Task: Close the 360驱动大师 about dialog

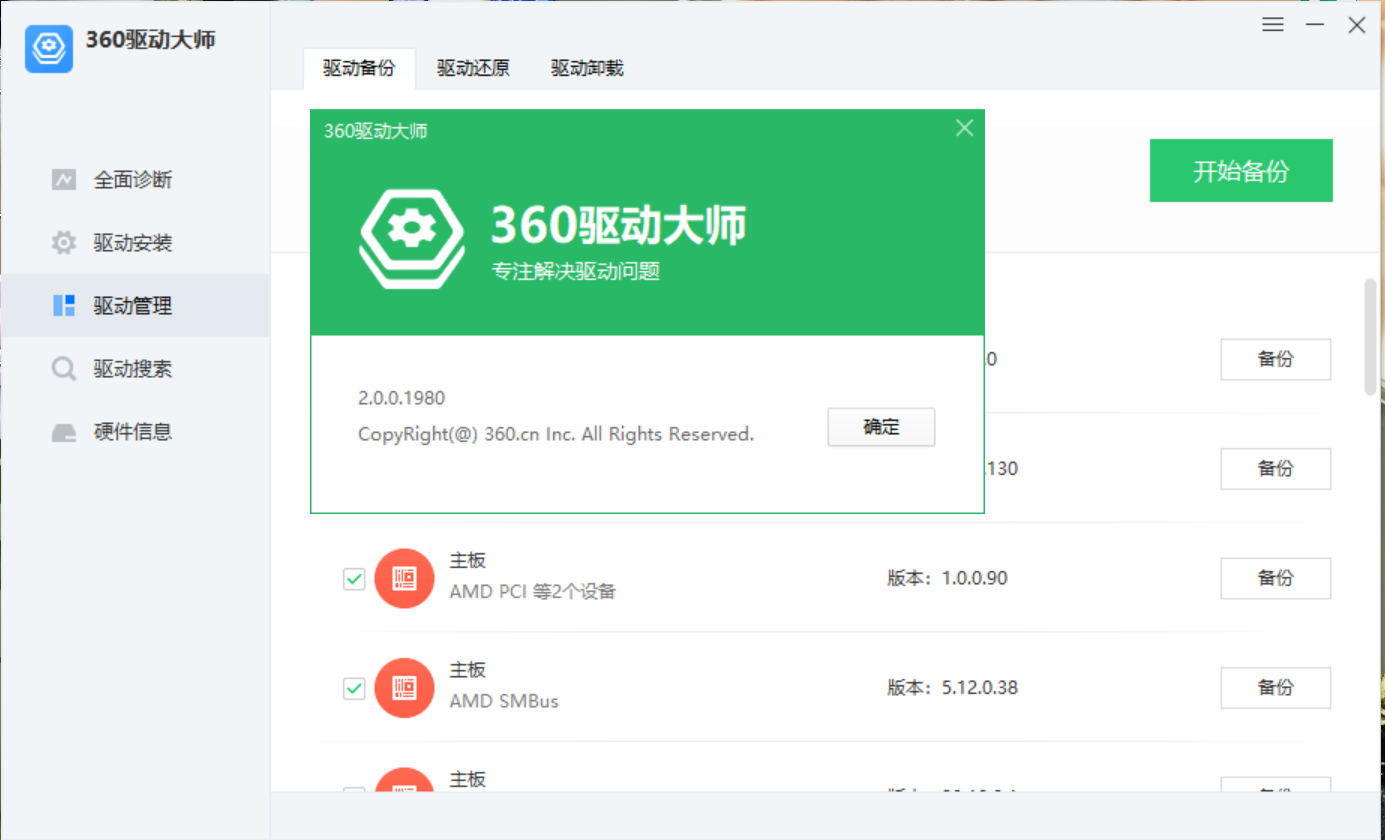Action: tap(964, 128)
